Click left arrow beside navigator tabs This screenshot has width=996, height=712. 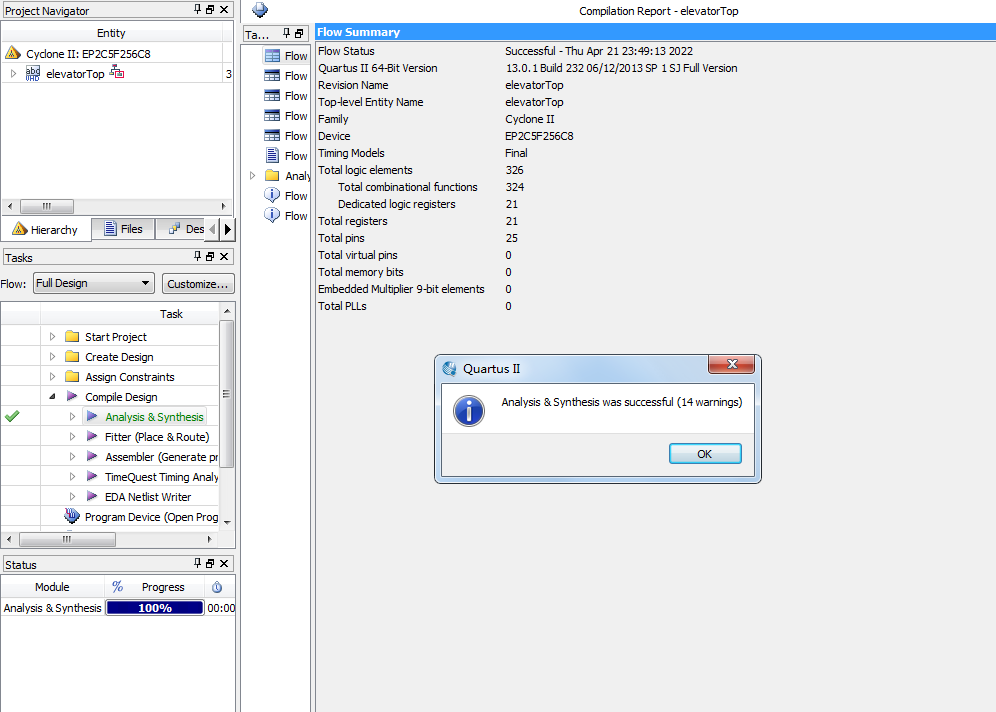coord(213,229)
